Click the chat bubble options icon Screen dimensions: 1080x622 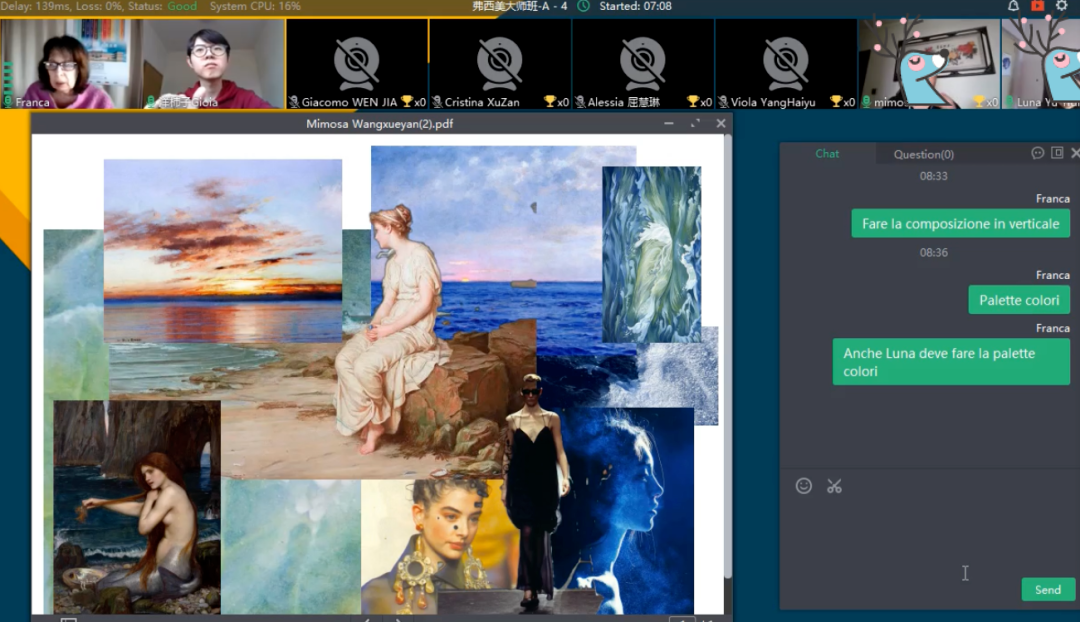pyautogui.click(x=1037, y=153)
